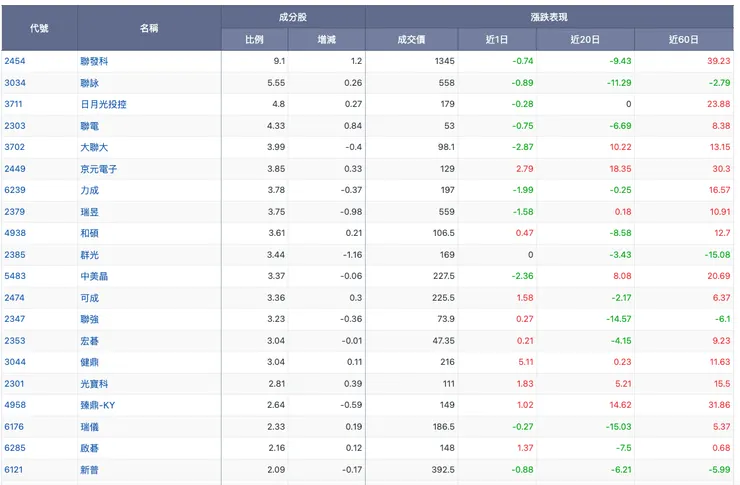Click stock code 6285
The width and height of the screenshot is (740, 485).
point(15,447)
